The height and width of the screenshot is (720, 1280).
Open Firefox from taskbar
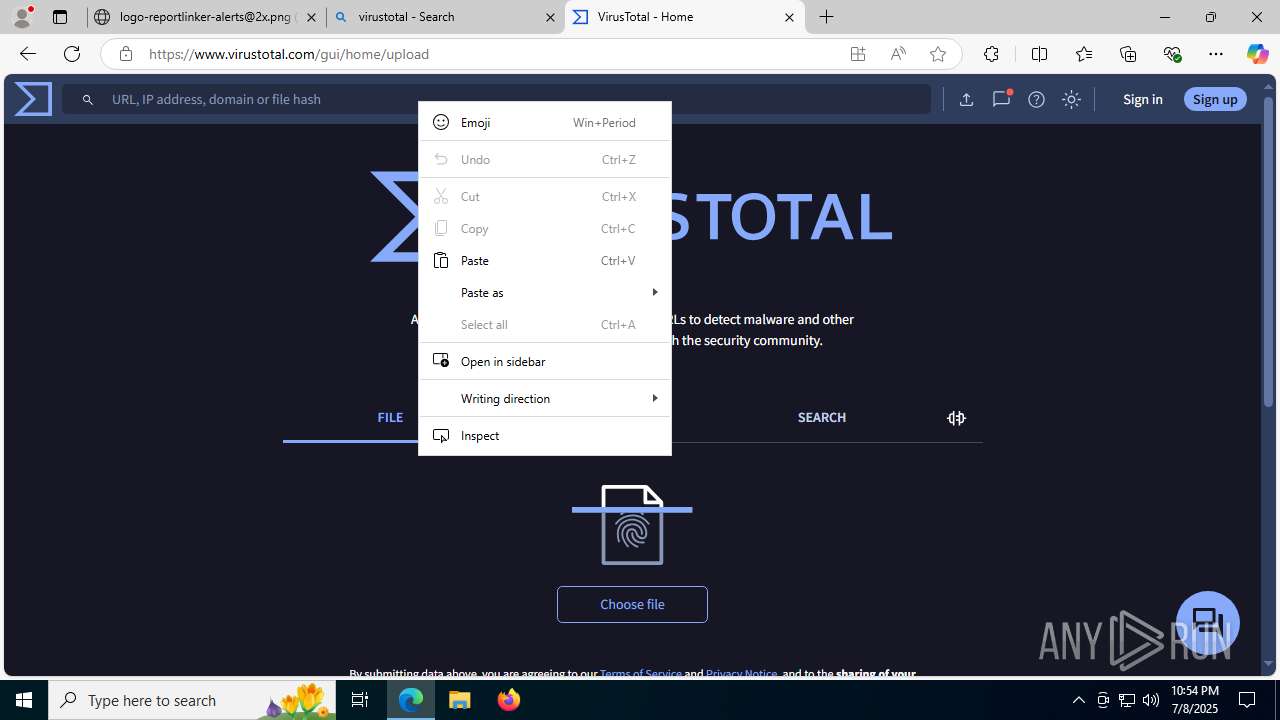(509, 700)
